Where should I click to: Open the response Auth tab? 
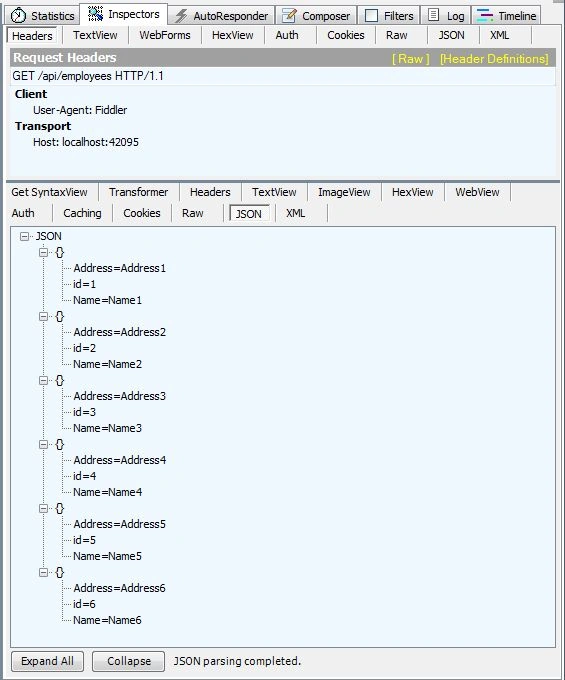click(23, 213)
